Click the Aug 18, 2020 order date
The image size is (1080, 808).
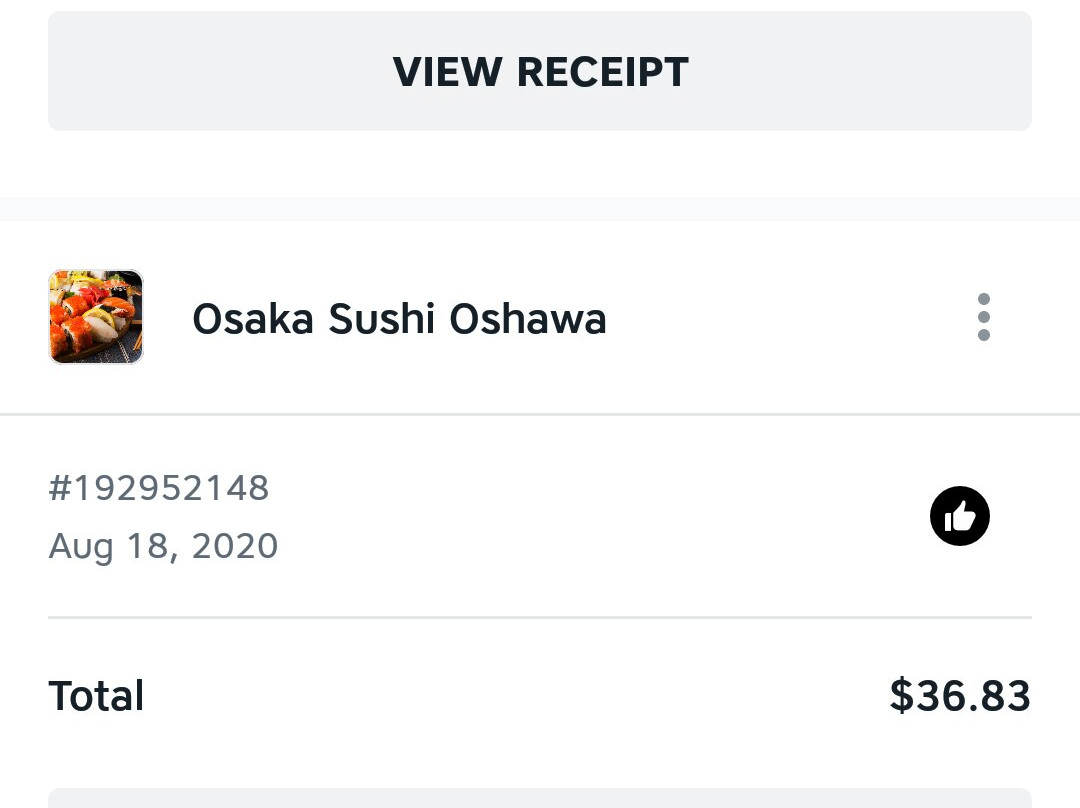(163, 546)
